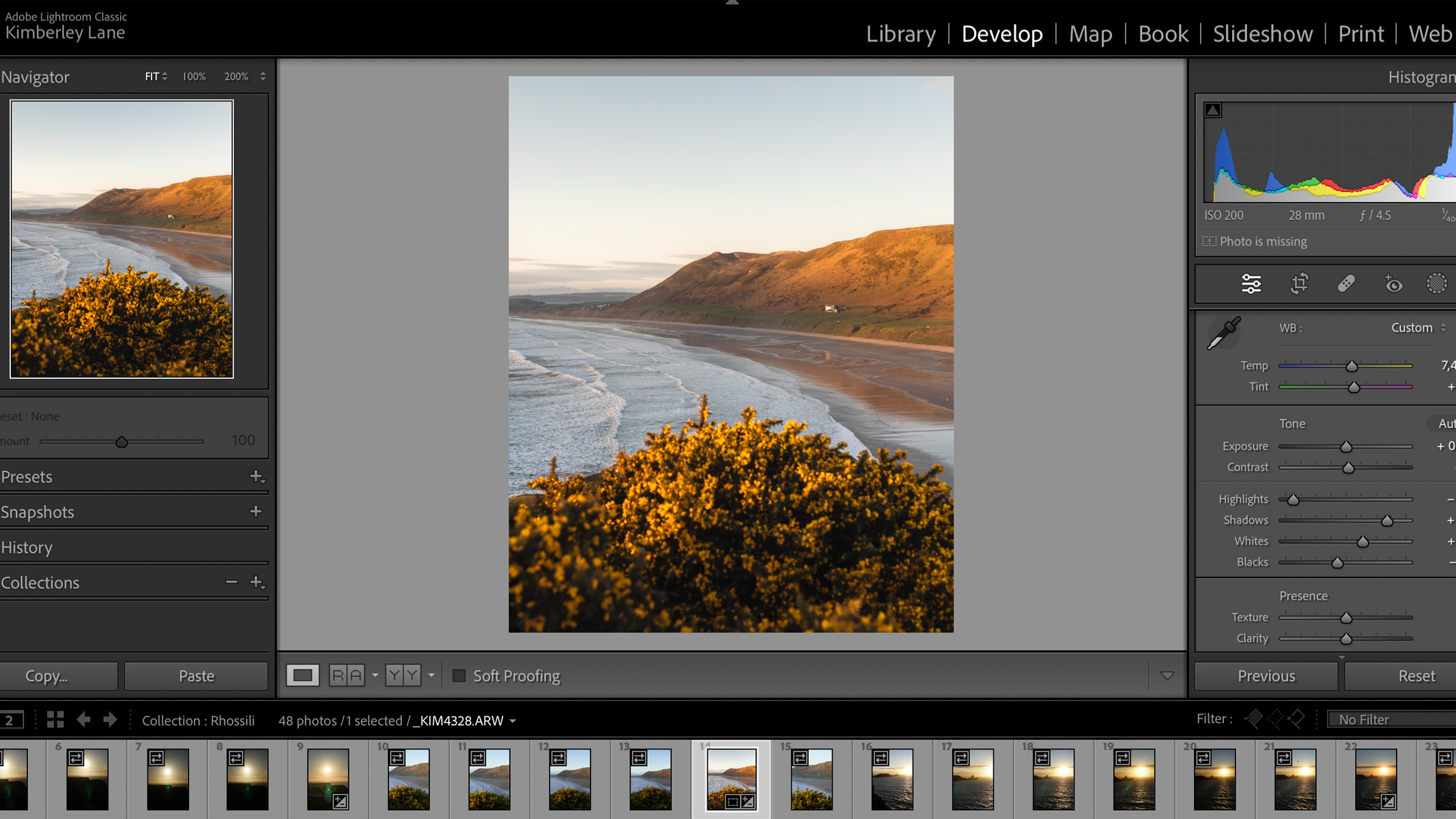Expand the Collections panel

tap(40, 582)
